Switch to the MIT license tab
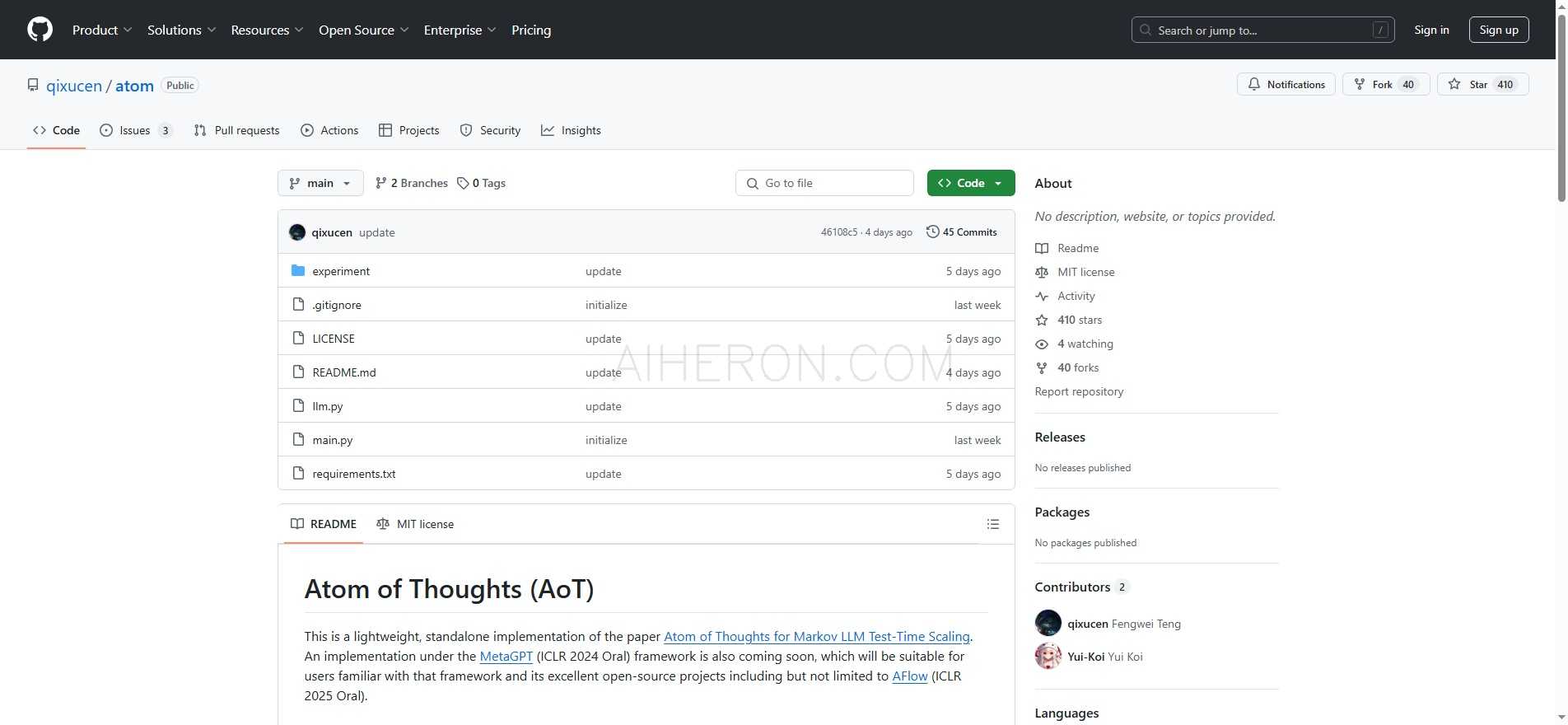 (x=415, y=524)
